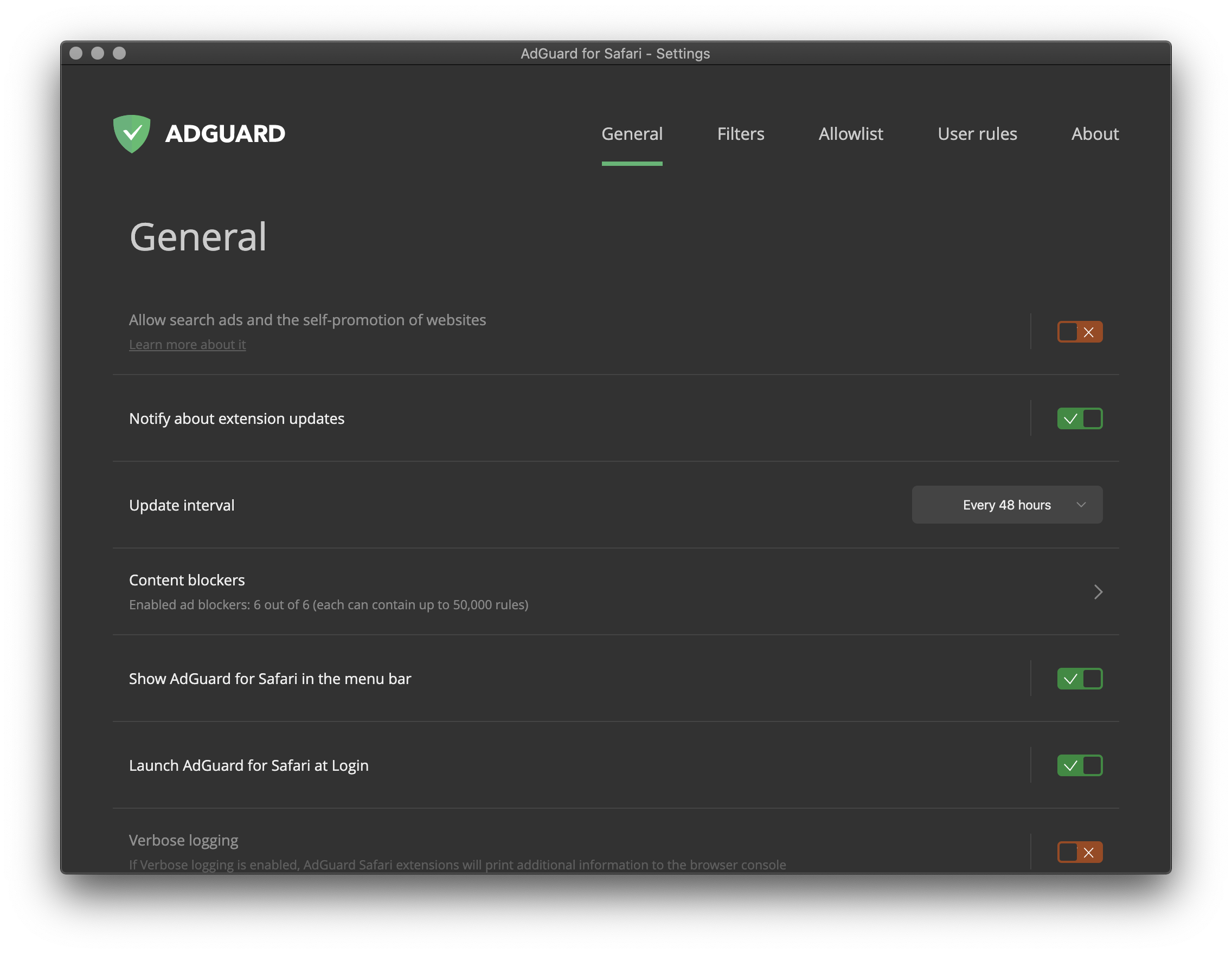Click the Verbose logging label
This screenshot has height=954, width=1232.
184,840
